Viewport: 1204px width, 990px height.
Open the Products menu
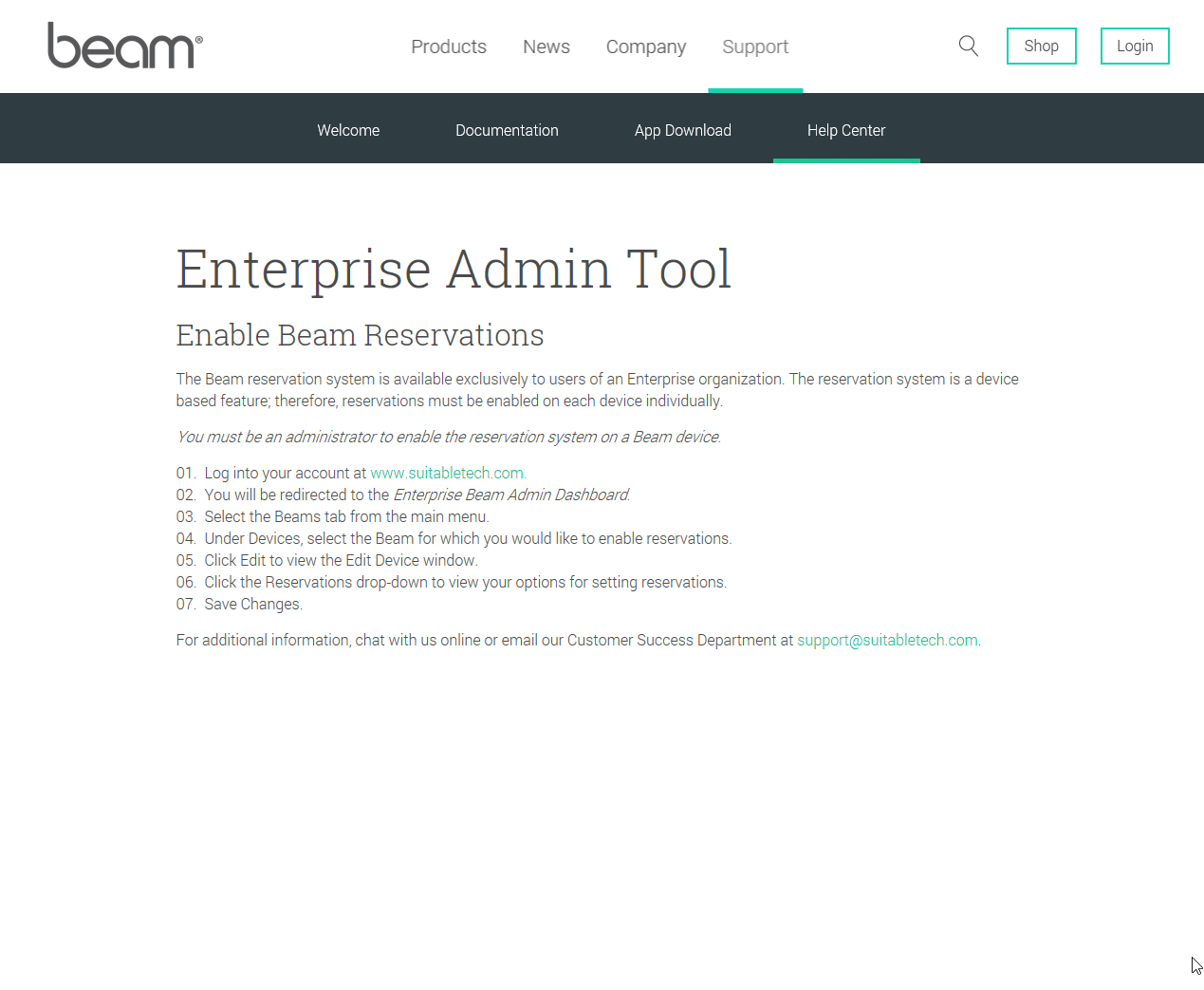449,47
